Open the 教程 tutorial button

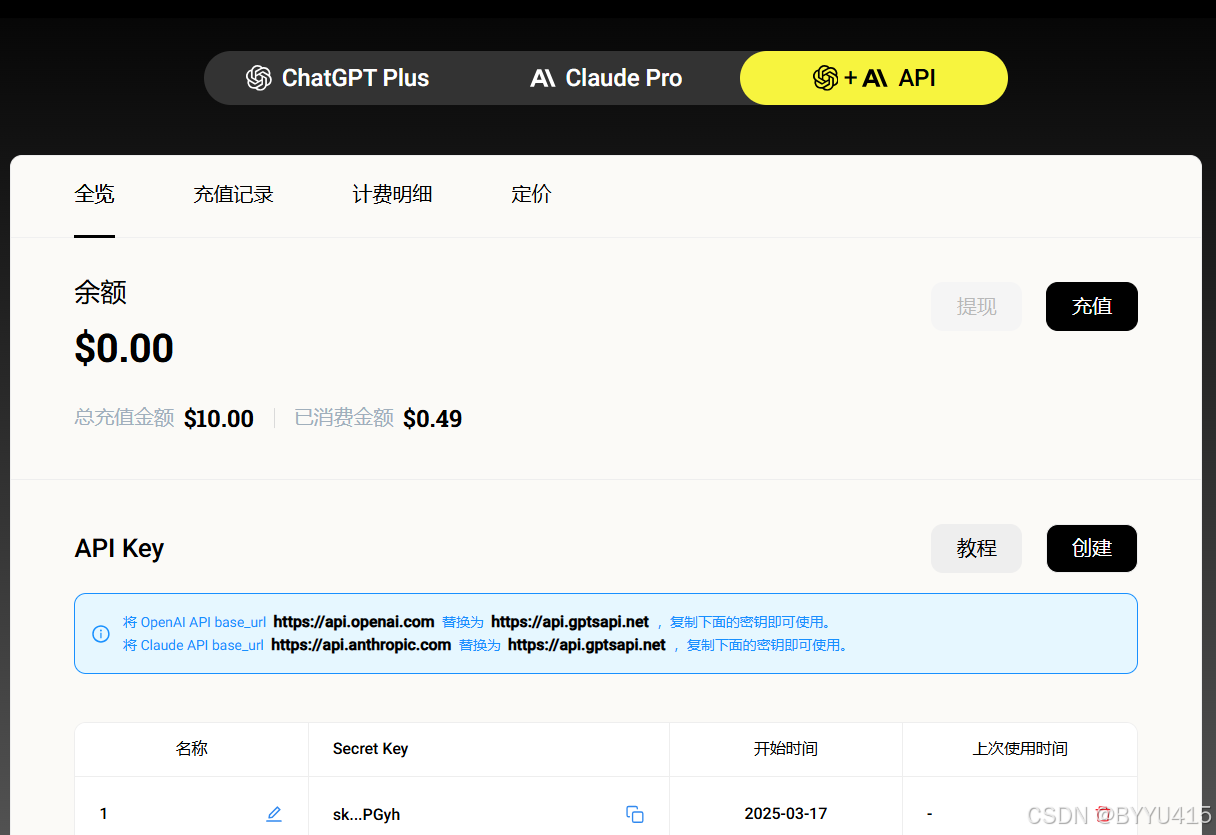(976, 548)
